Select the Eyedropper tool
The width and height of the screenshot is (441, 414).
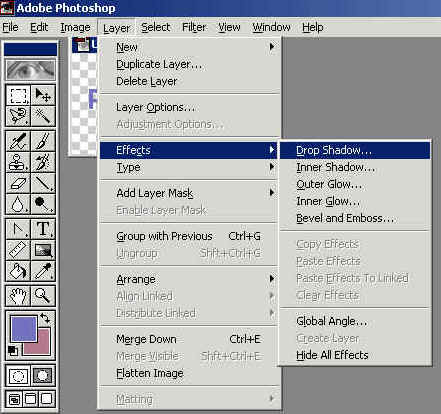[43, 271]
